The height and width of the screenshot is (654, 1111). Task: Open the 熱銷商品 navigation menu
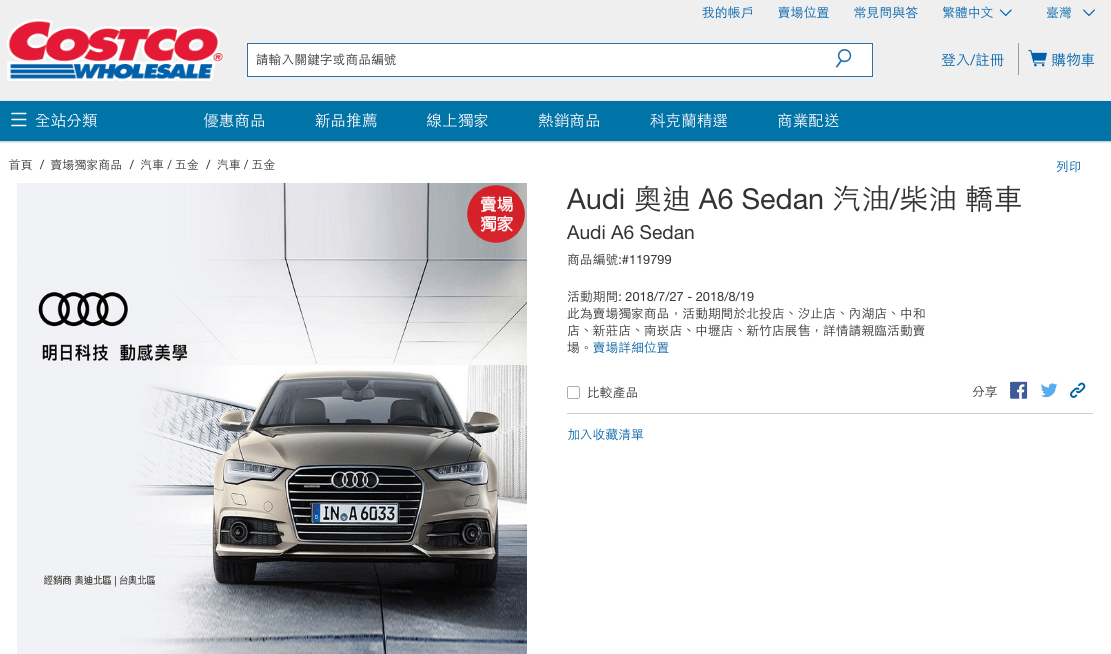[568, 119]
